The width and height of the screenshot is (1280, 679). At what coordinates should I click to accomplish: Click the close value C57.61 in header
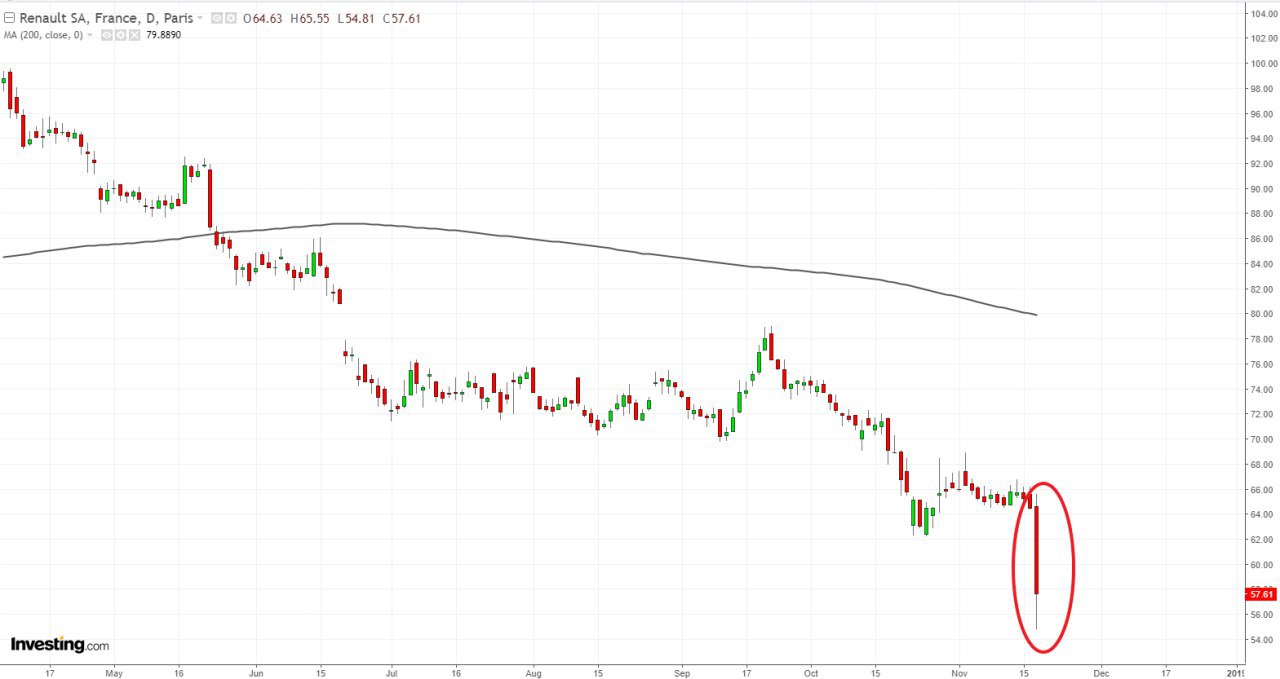click(402, 18)
